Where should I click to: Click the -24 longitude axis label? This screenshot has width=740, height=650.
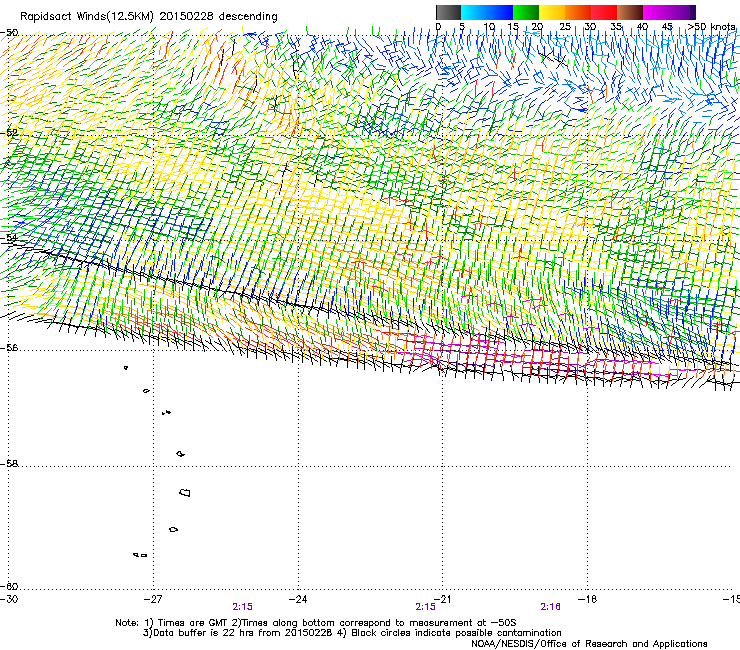coord(298,599)
